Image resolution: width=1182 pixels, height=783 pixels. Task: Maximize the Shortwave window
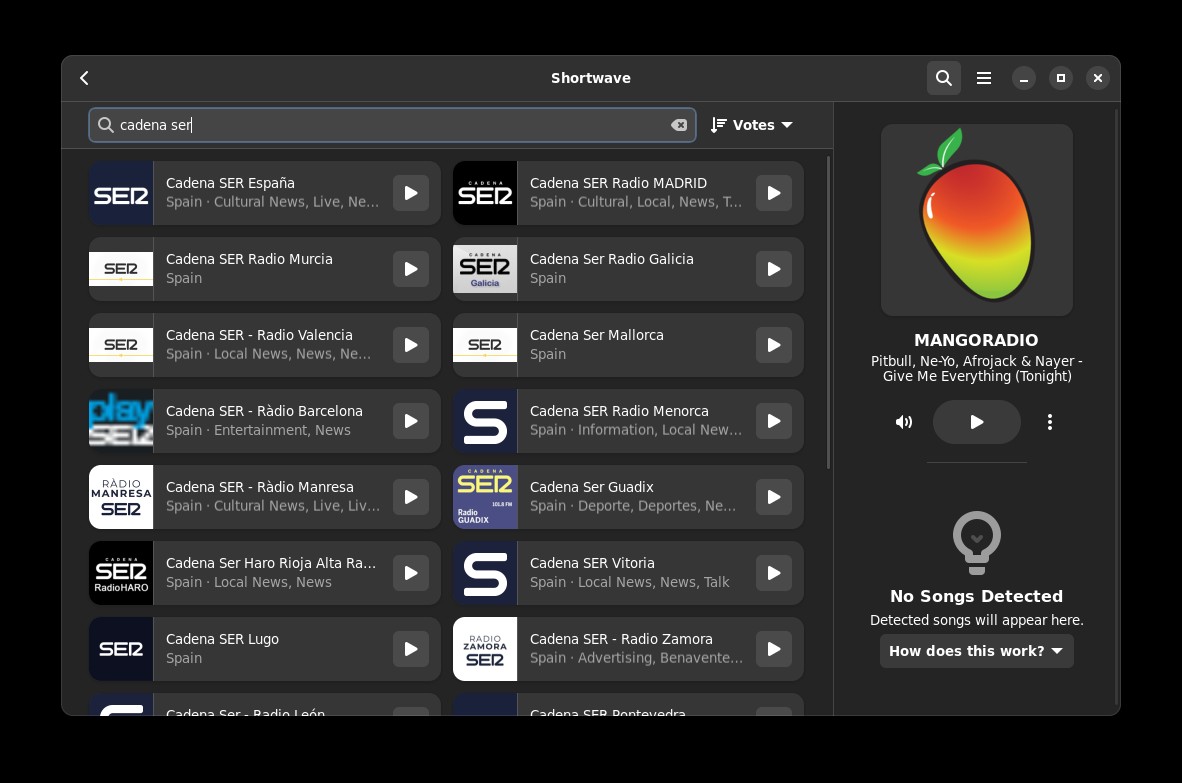click(1061, 78)
